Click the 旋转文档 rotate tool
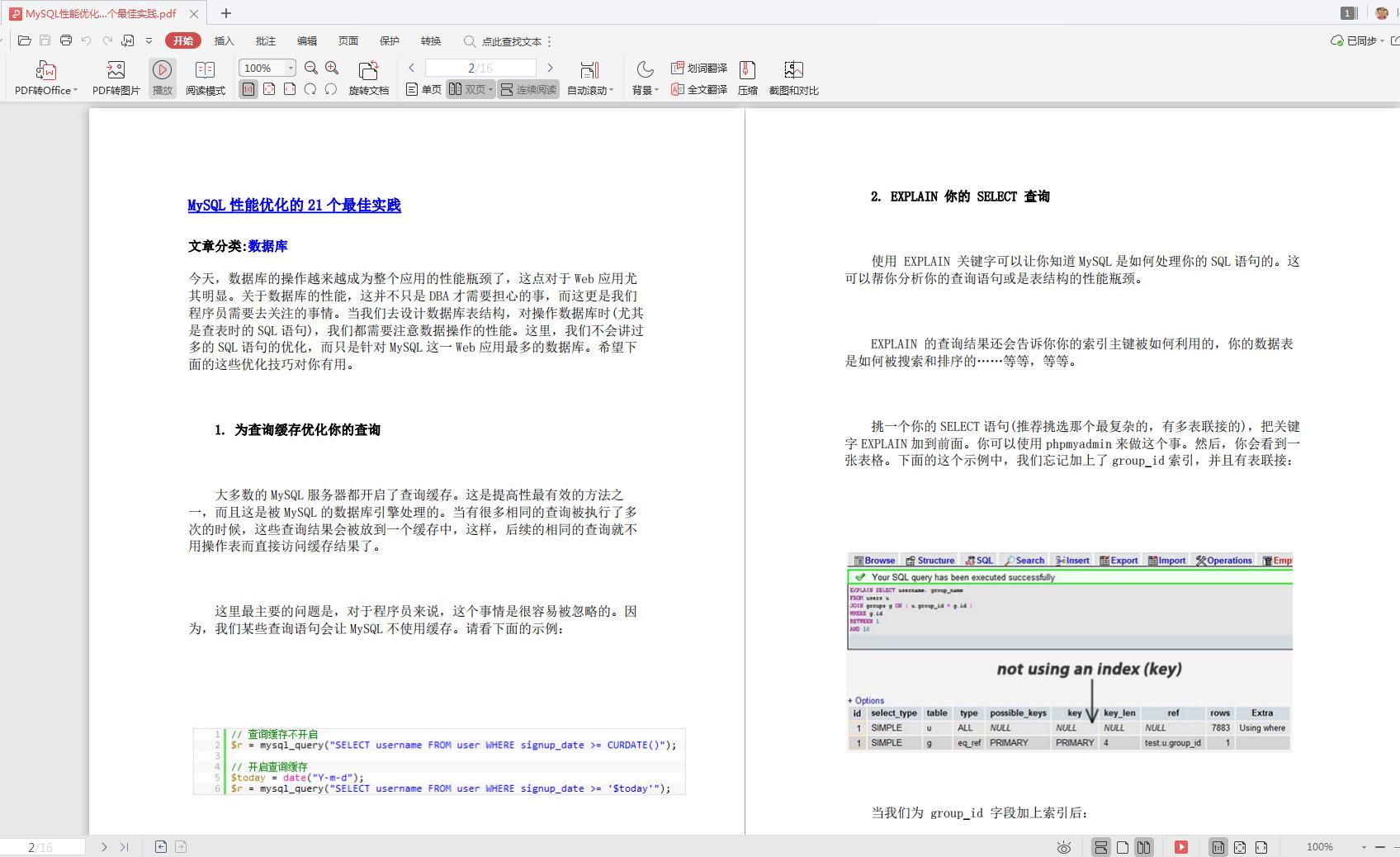1400x857 pixels. [x=368, y=77]
